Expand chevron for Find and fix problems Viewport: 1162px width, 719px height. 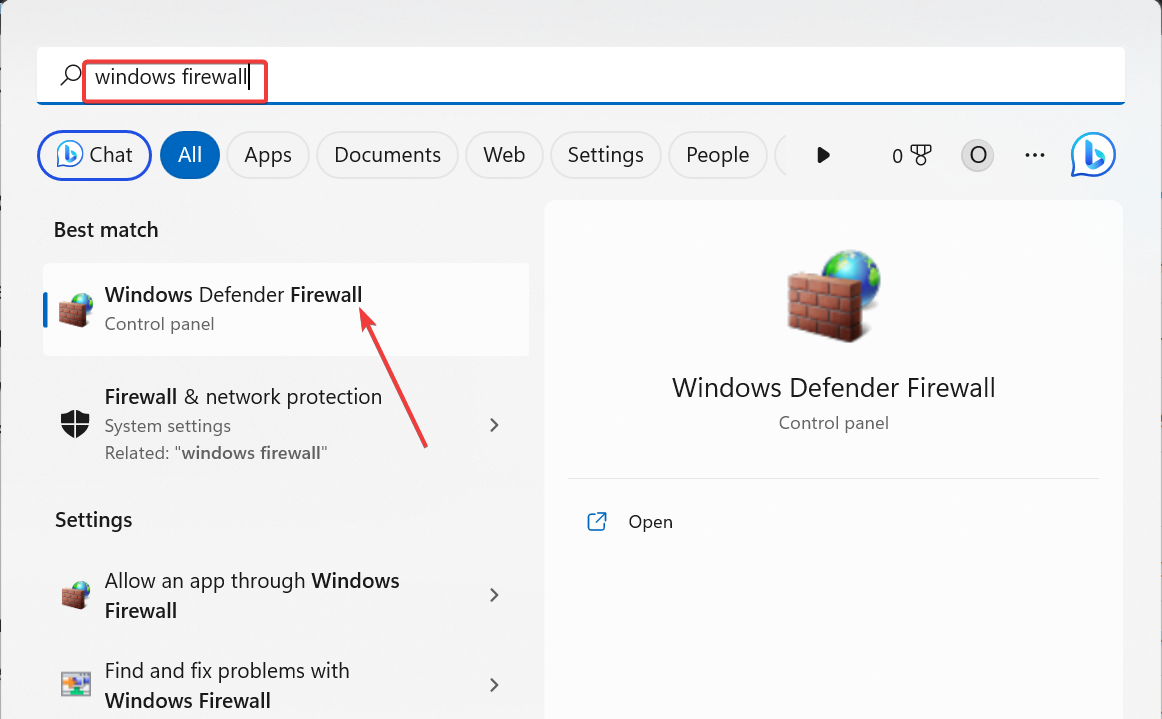[x=494, y=685]
